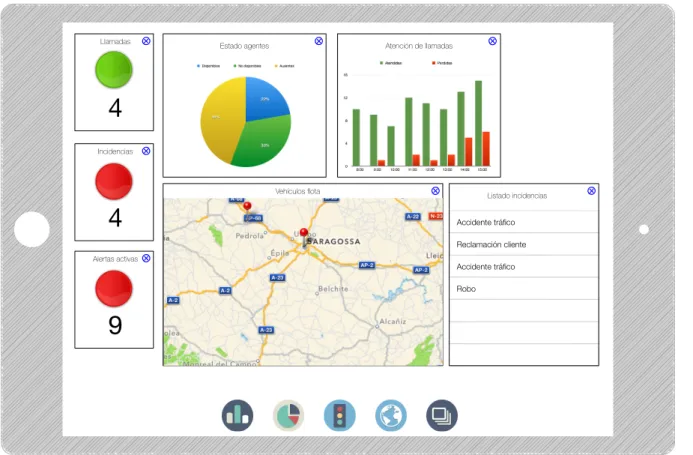Click the green Llamadas status light

(x=114, y=69)
